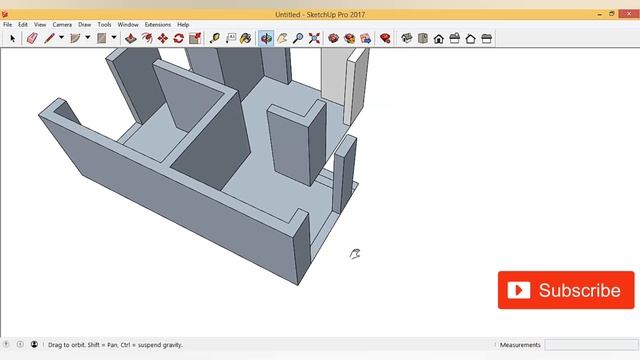Open the Extension Warehouse
Viewport: 640px width, 360px height.
(x=350, y=39)
